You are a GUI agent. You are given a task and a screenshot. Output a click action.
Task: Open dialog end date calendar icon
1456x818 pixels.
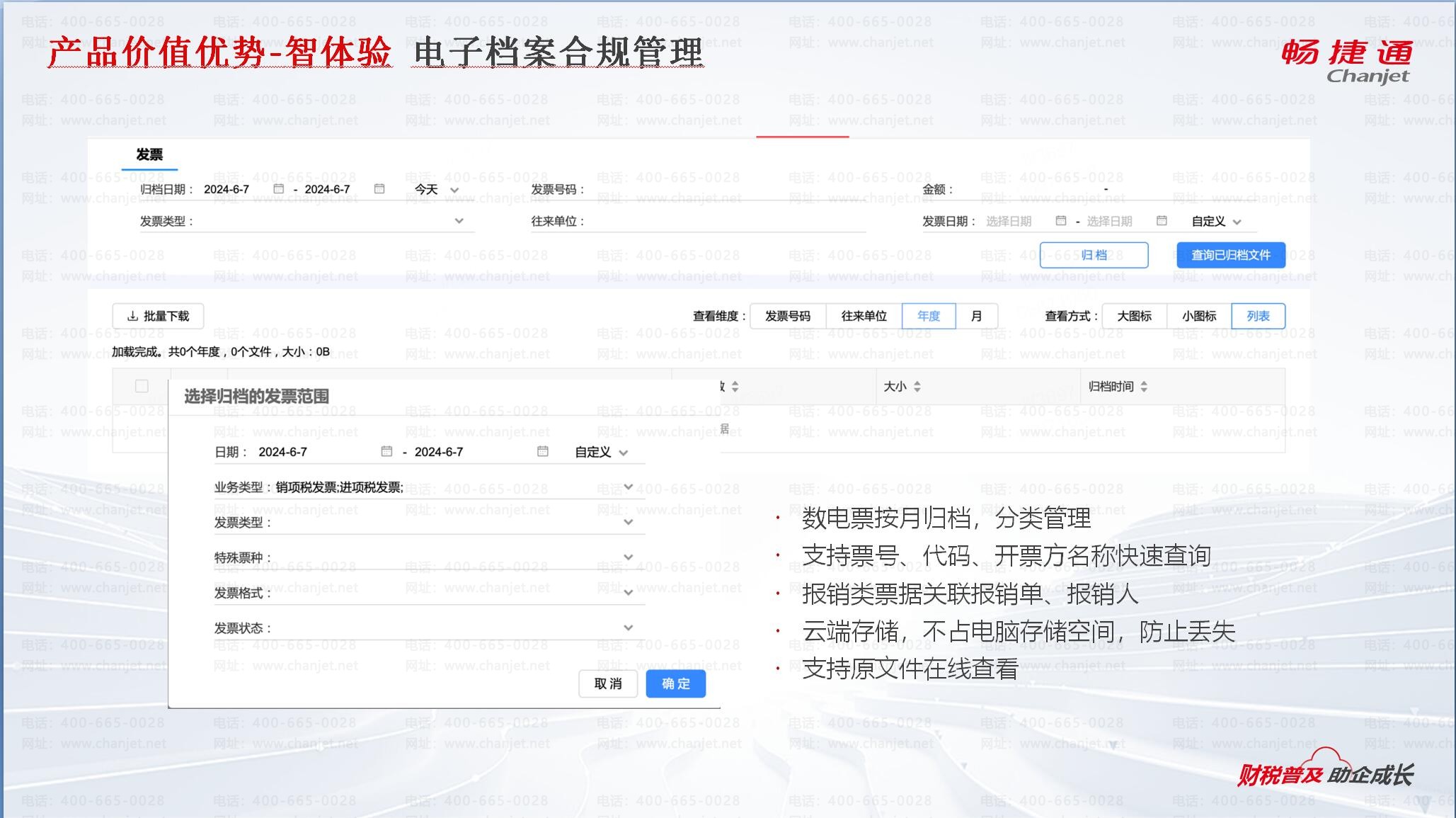click(x=543, y=451)
